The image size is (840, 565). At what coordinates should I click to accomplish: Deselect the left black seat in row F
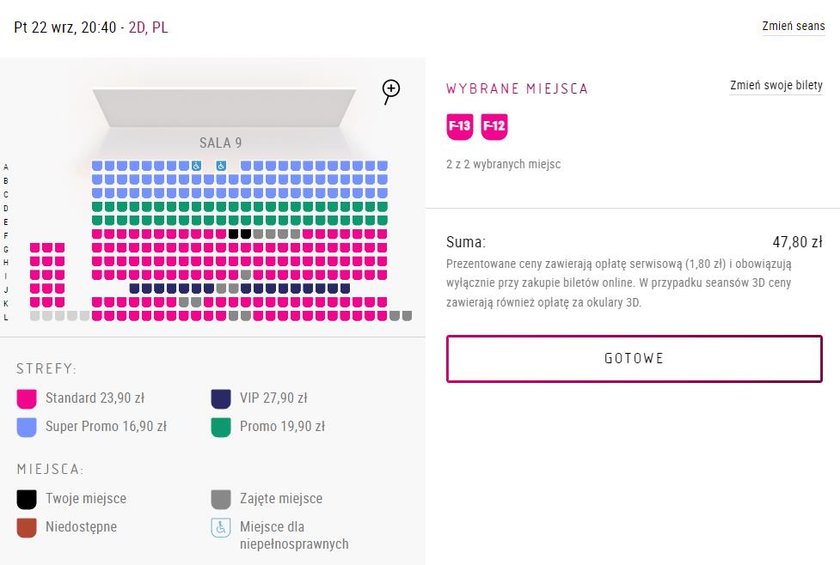coord(234,234)
